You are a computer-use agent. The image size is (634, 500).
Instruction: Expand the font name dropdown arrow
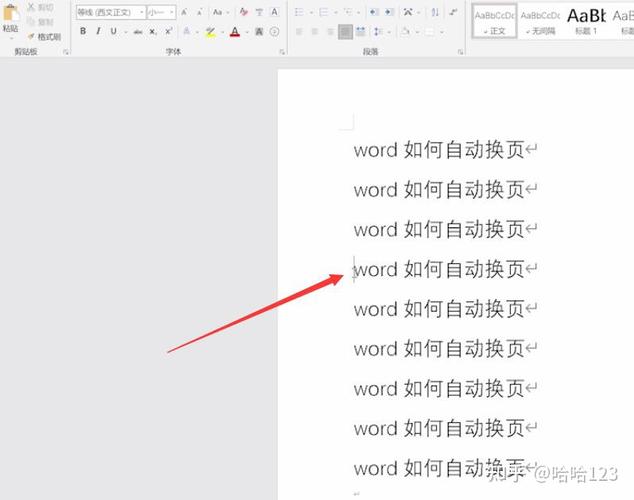click(142, 12)
